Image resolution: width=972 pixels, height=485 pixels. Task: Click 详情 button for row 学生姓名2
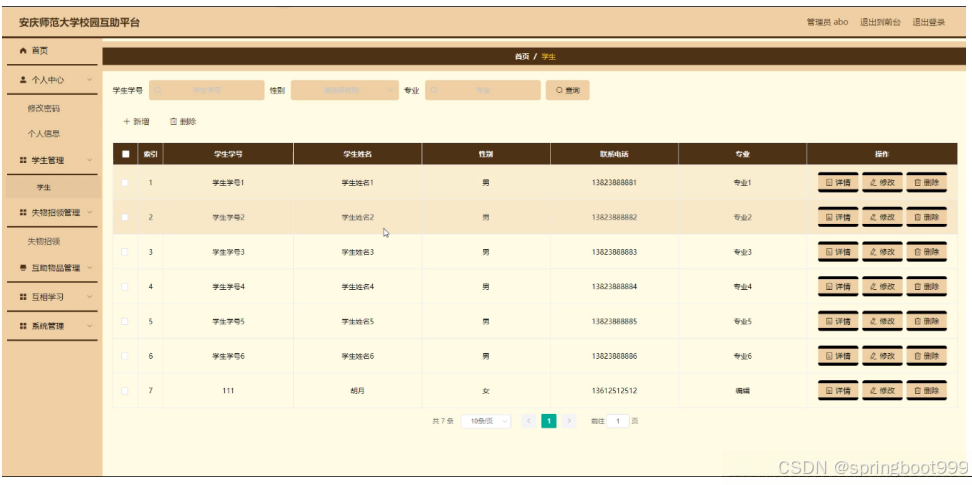click(x=838, y=218)
